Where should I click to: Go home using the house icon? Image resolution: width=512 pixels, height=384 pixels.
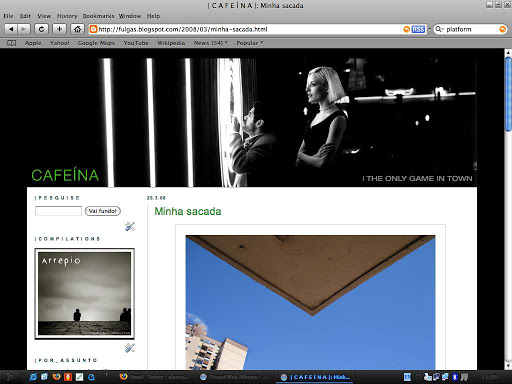77,29
